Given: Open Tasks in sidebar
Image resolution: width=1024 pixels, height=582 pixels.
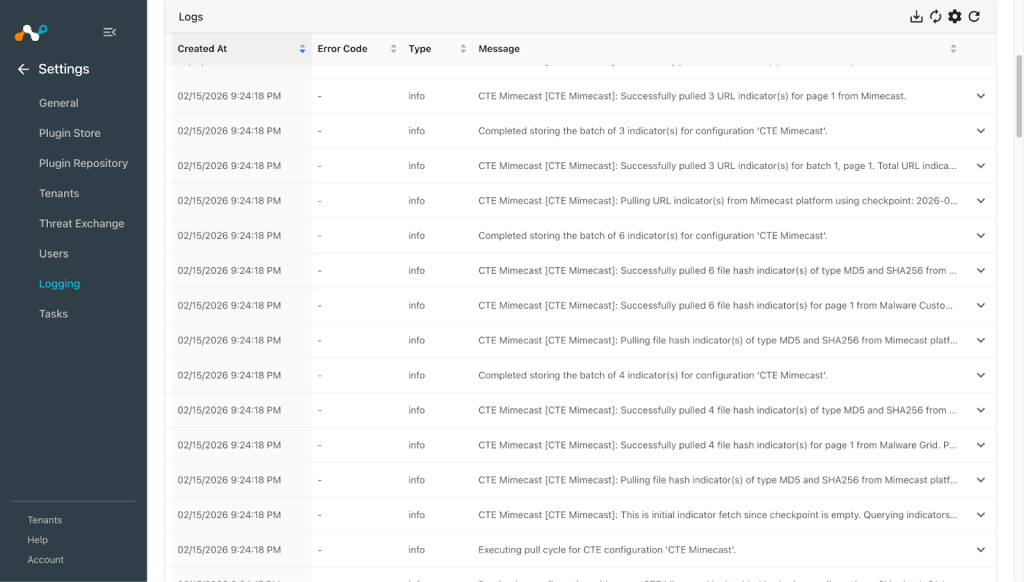Looking at the screenshot, I should tap(53, 314).
